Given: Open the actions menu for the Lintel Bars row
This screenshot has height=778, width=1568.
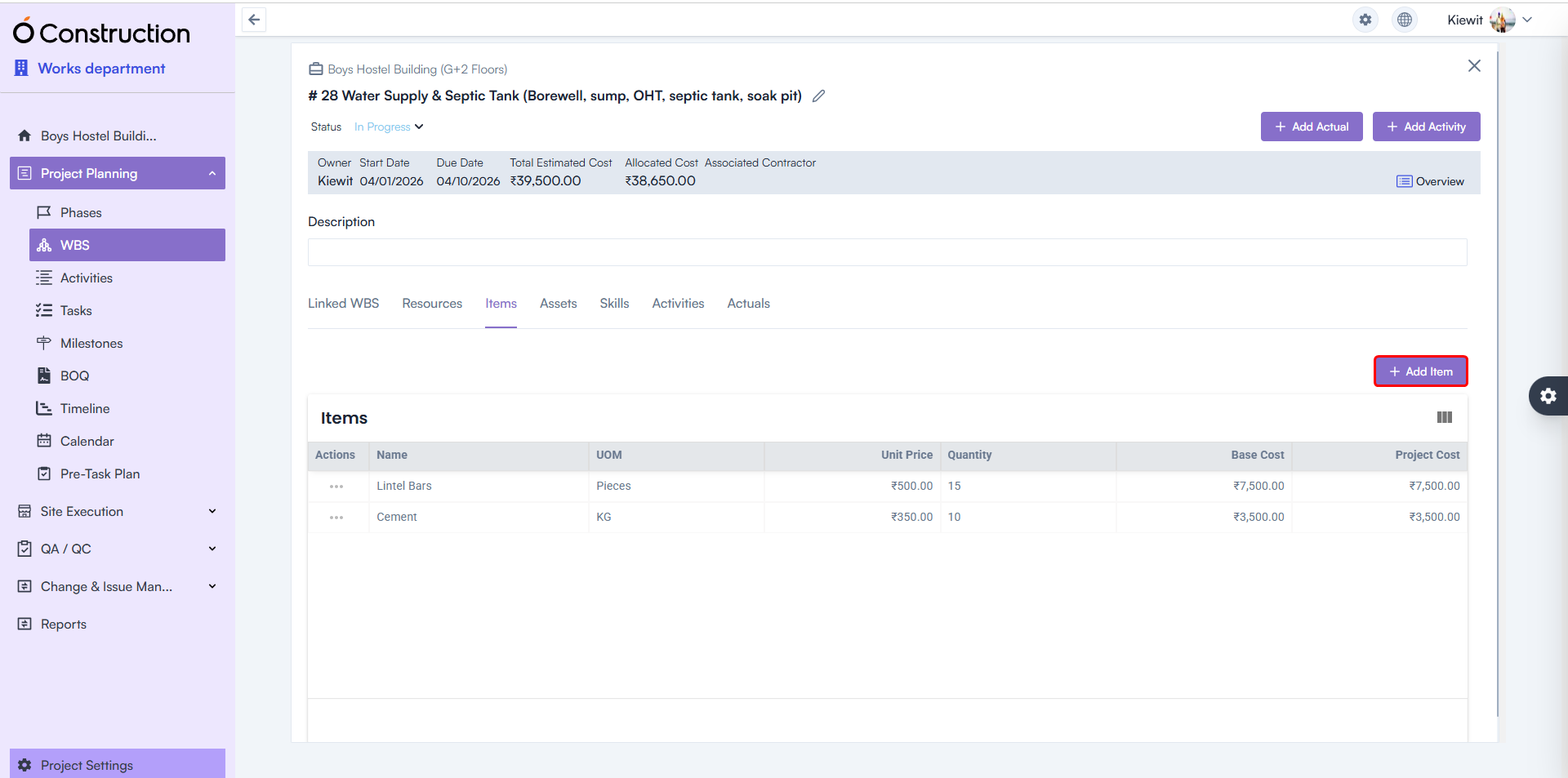Looking at the screenshot, I should 336,486.
